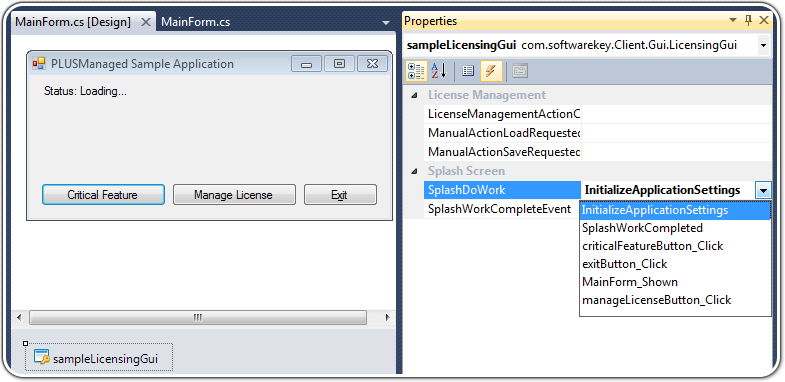
Task: Open the document tab list dropdown arrow
Action: click(385, 23)
